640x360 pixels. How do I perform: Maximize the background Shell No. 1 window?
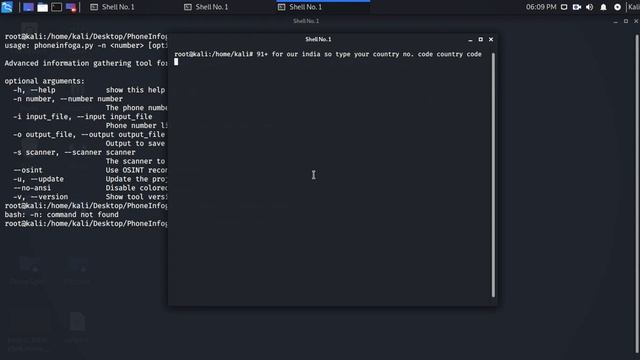[x=626, y=21]
